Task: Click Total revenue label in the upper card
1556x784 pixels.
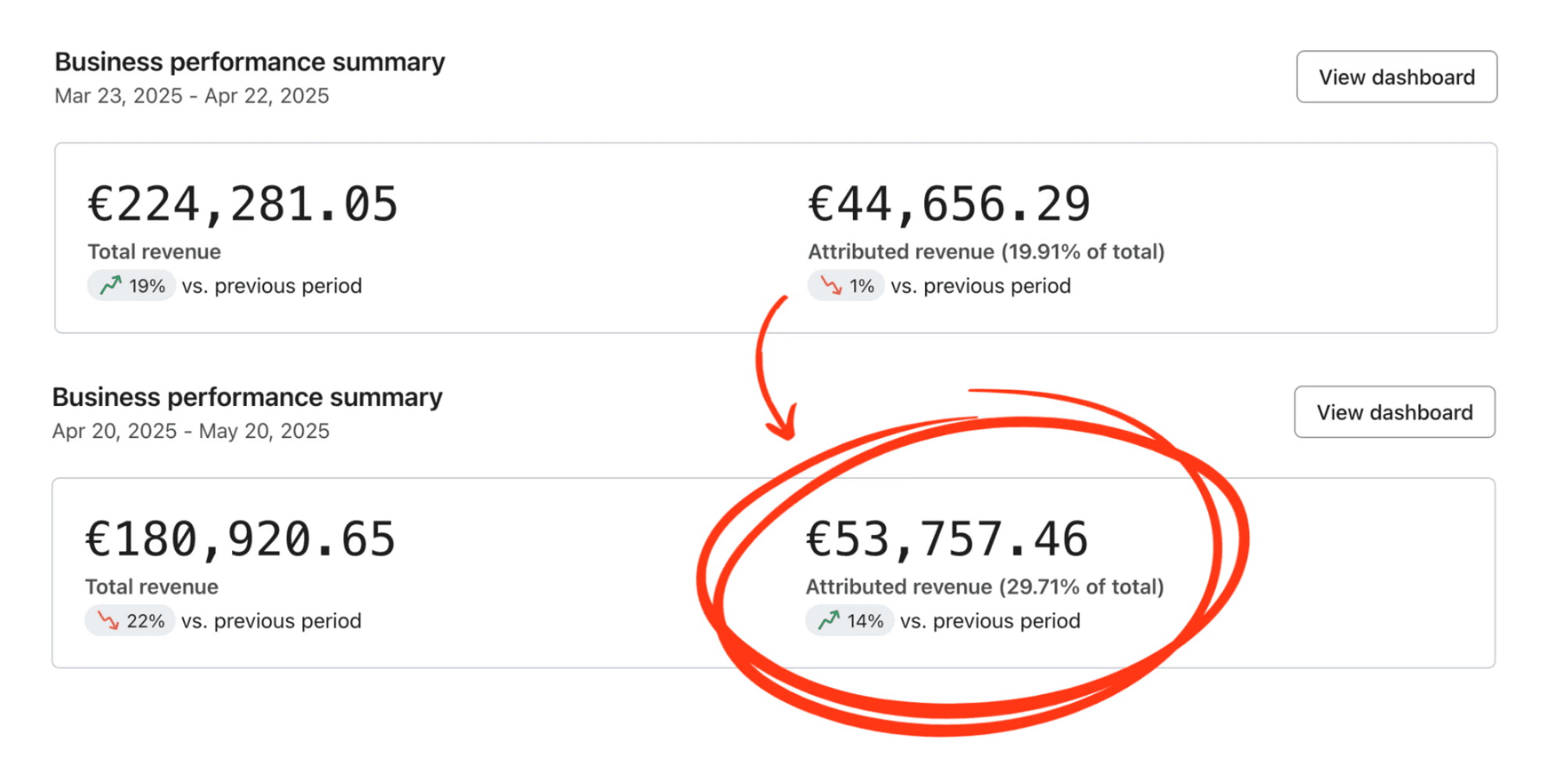Action: (154, 251)
